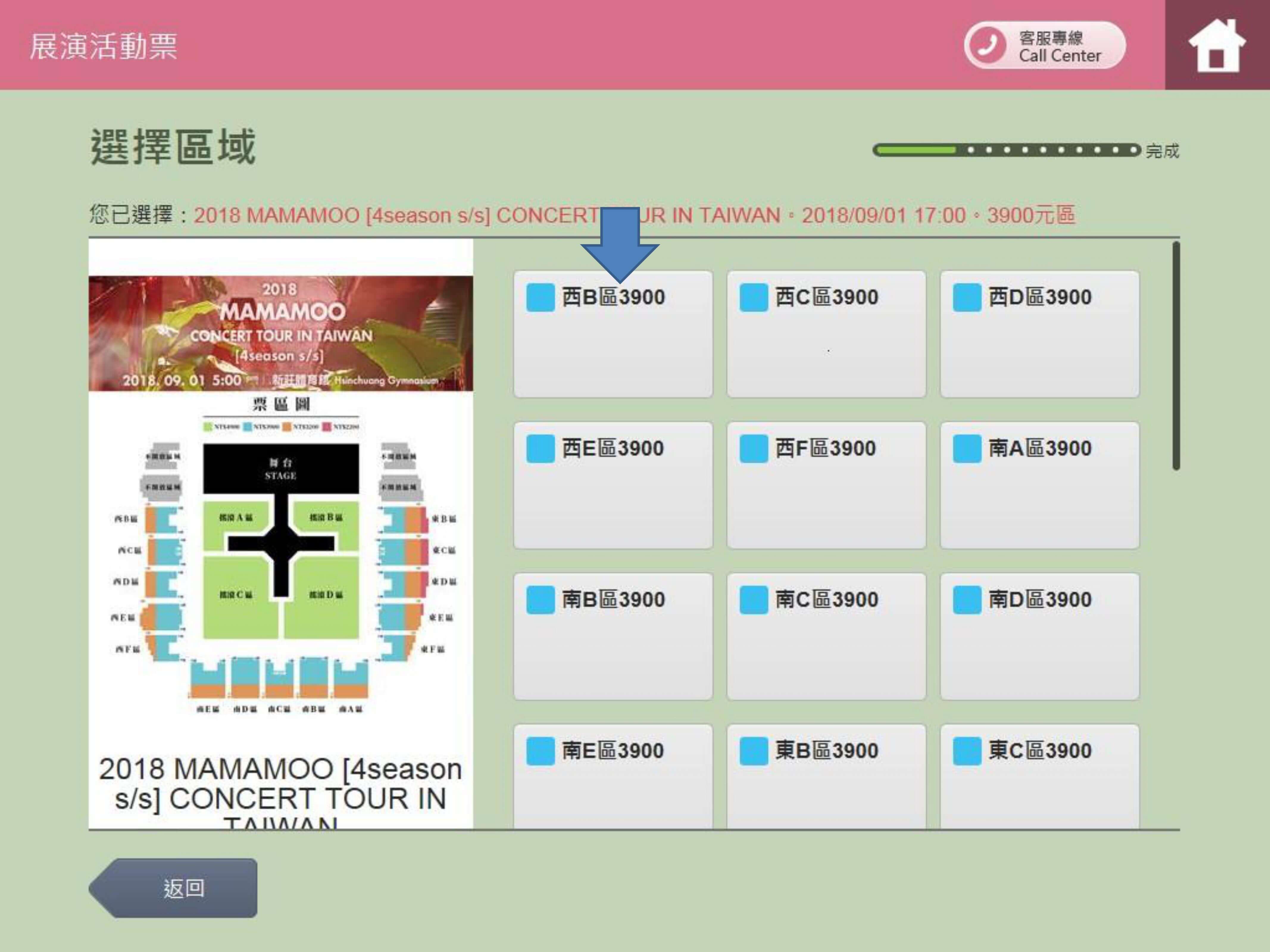Select the 東B區3900 area
Image resolution: width=1270 pixels, height=952 pixels.
826,776
